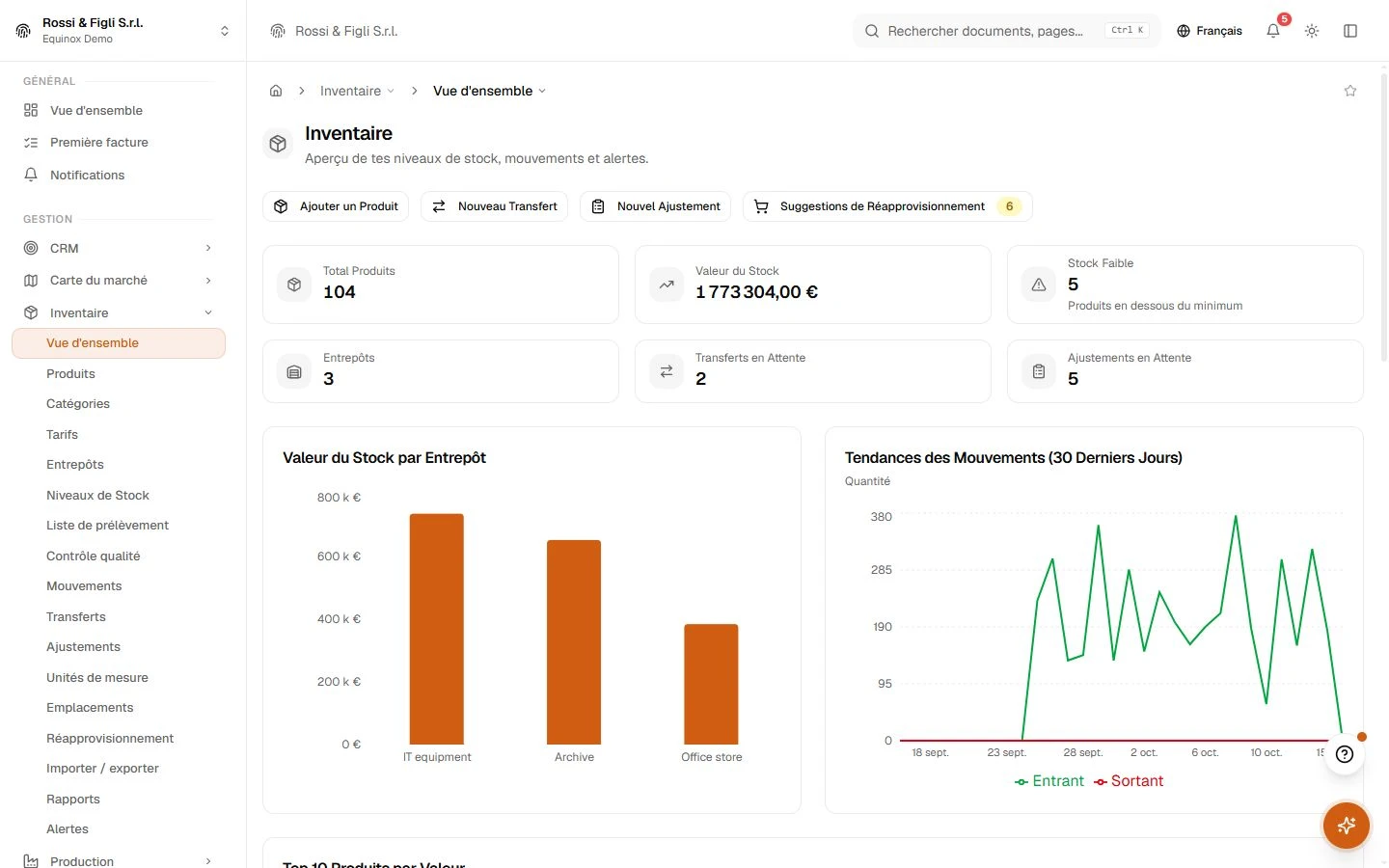Image resolution: width=1389 pixels, height=868 pixels.
Task: Open Niveaux de Stock page
Action: (119, 495)
